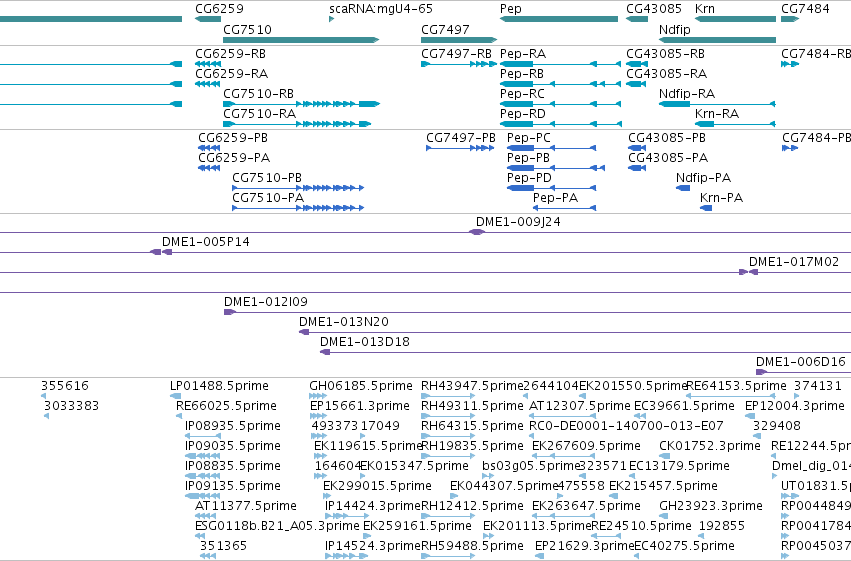Open the Krn-RA transcript
The height and width of the screenshot is (561, 851).
pyautogui.click(x=735, y=124)
